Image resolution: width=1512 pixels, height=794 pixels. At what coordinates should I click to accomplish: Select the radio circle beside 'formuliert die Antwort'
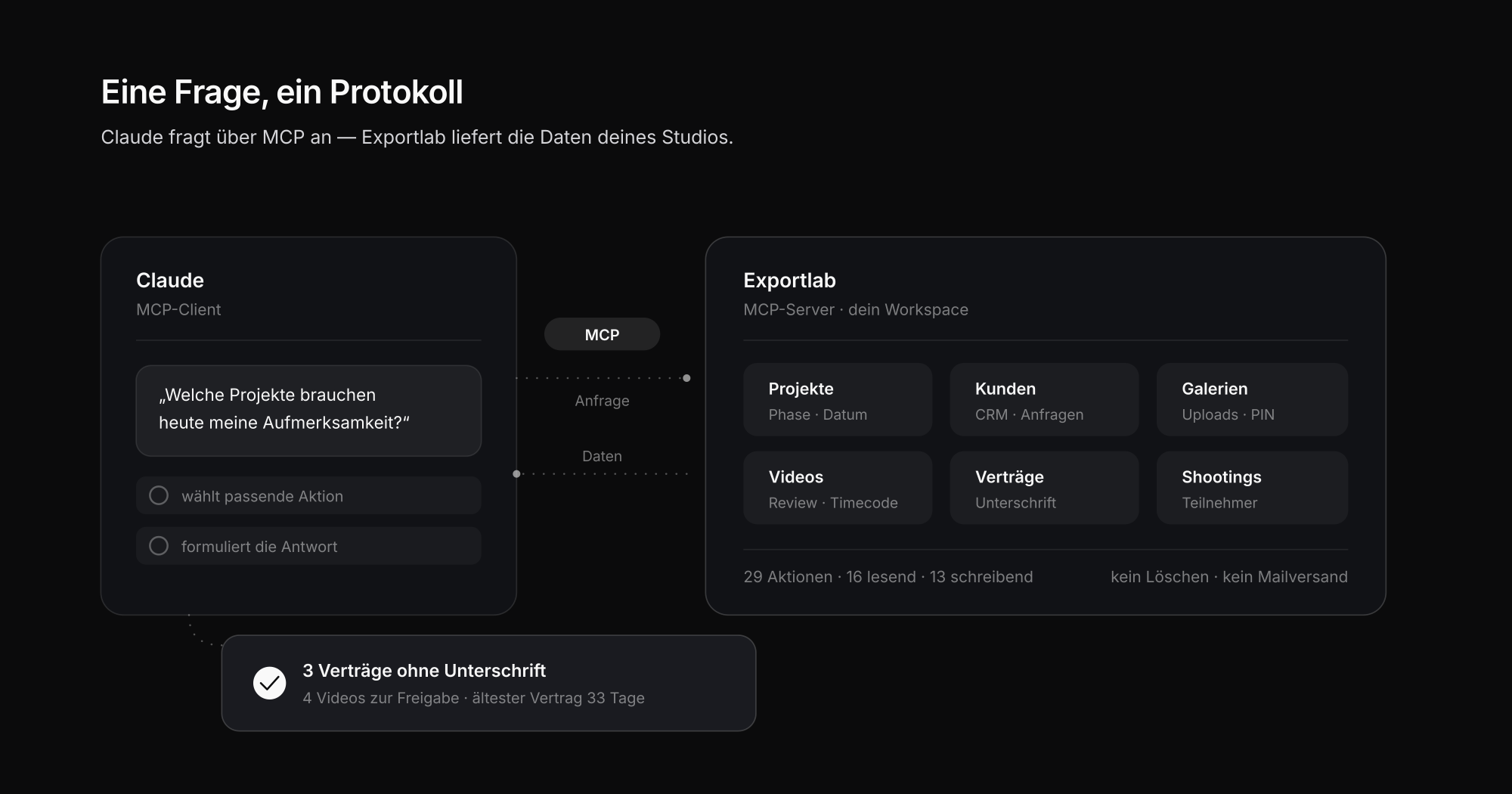[159, 546]
